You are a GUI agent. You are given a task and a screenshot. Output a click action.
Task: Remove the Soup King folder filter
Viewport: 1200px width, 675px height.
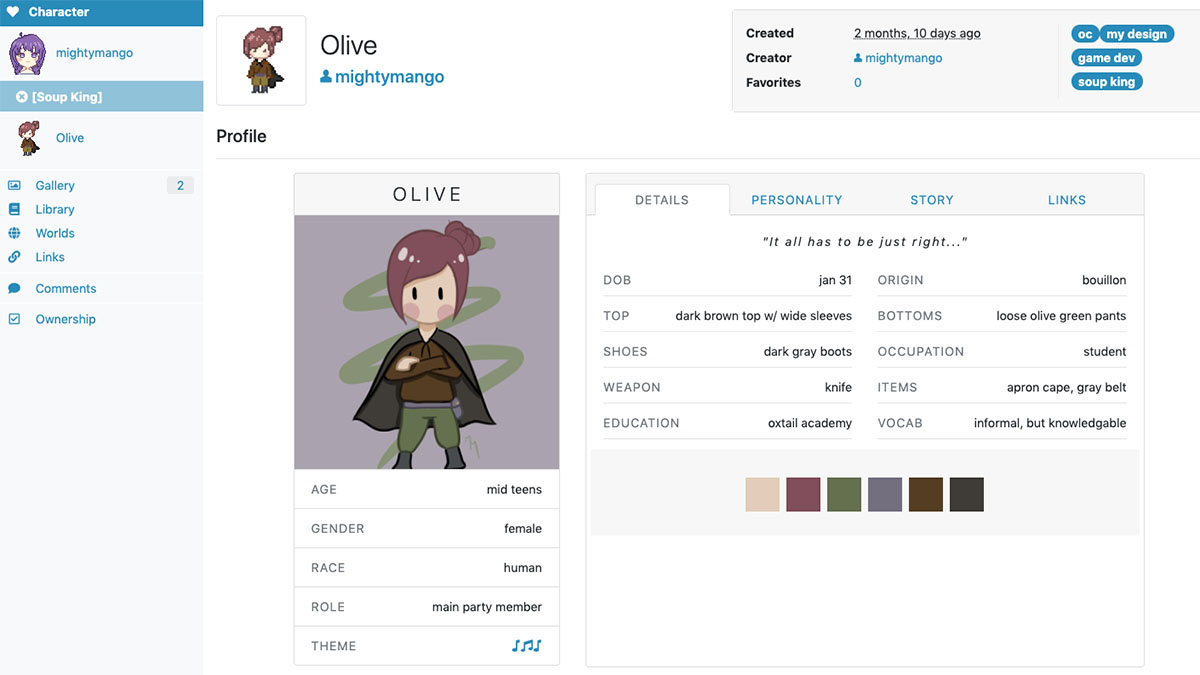[22, 97]
